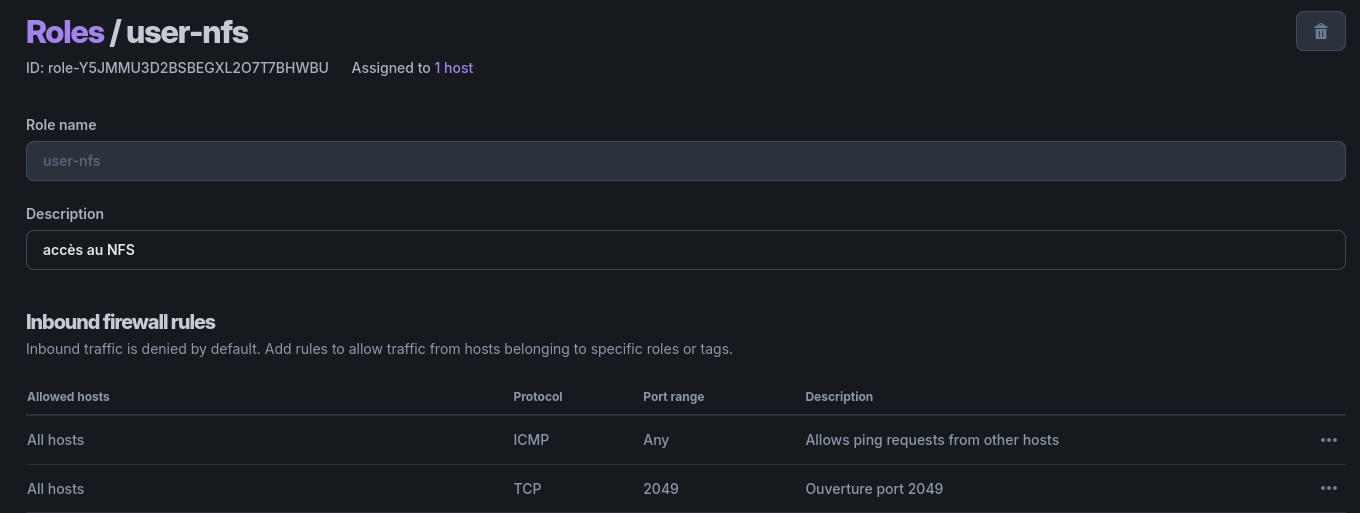
Task: Click the Description column header in the rules table
Action: [x=839, y=397]
